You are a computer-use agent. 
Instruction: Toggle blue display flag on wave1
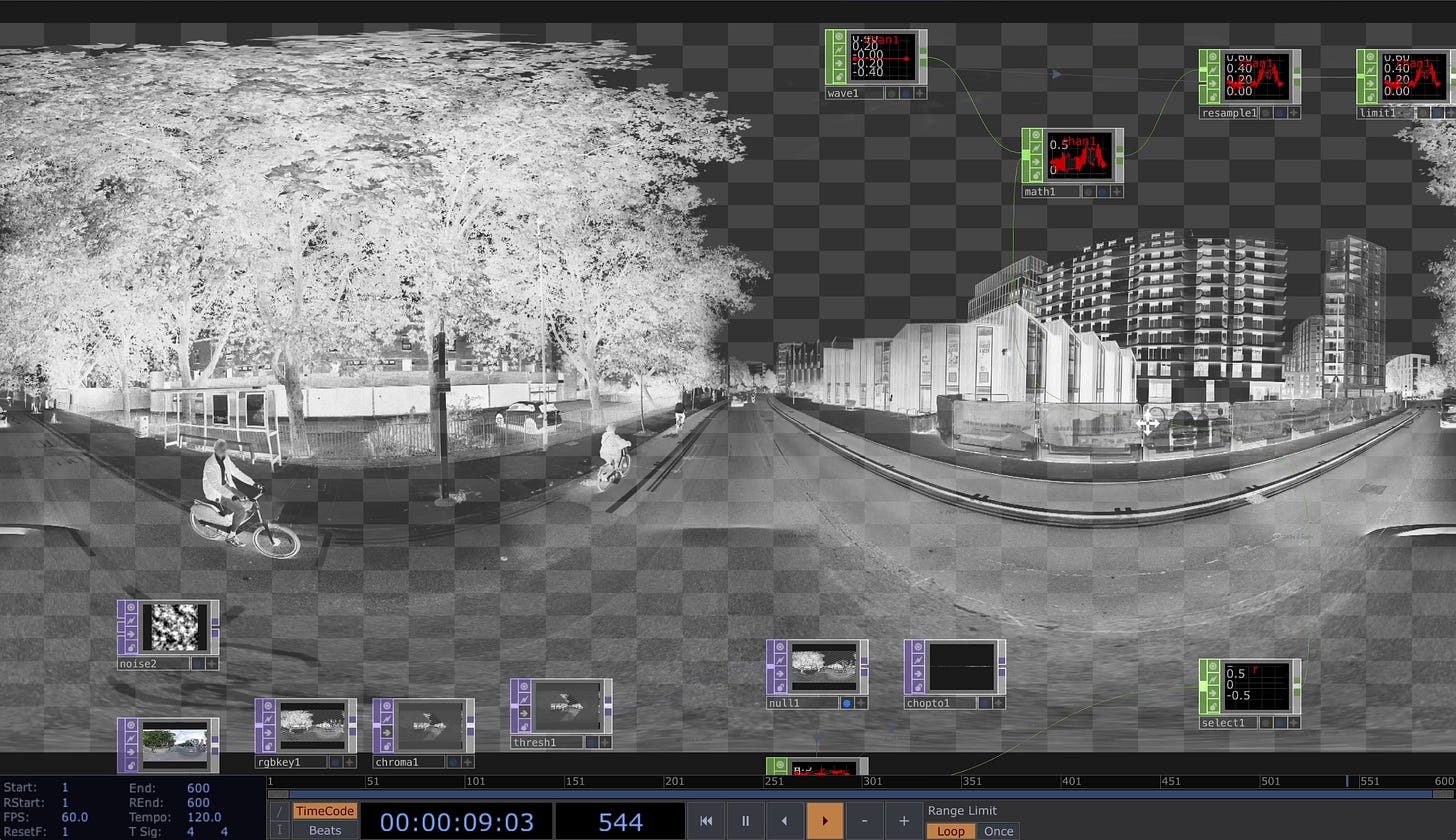(x=906, y=93)
